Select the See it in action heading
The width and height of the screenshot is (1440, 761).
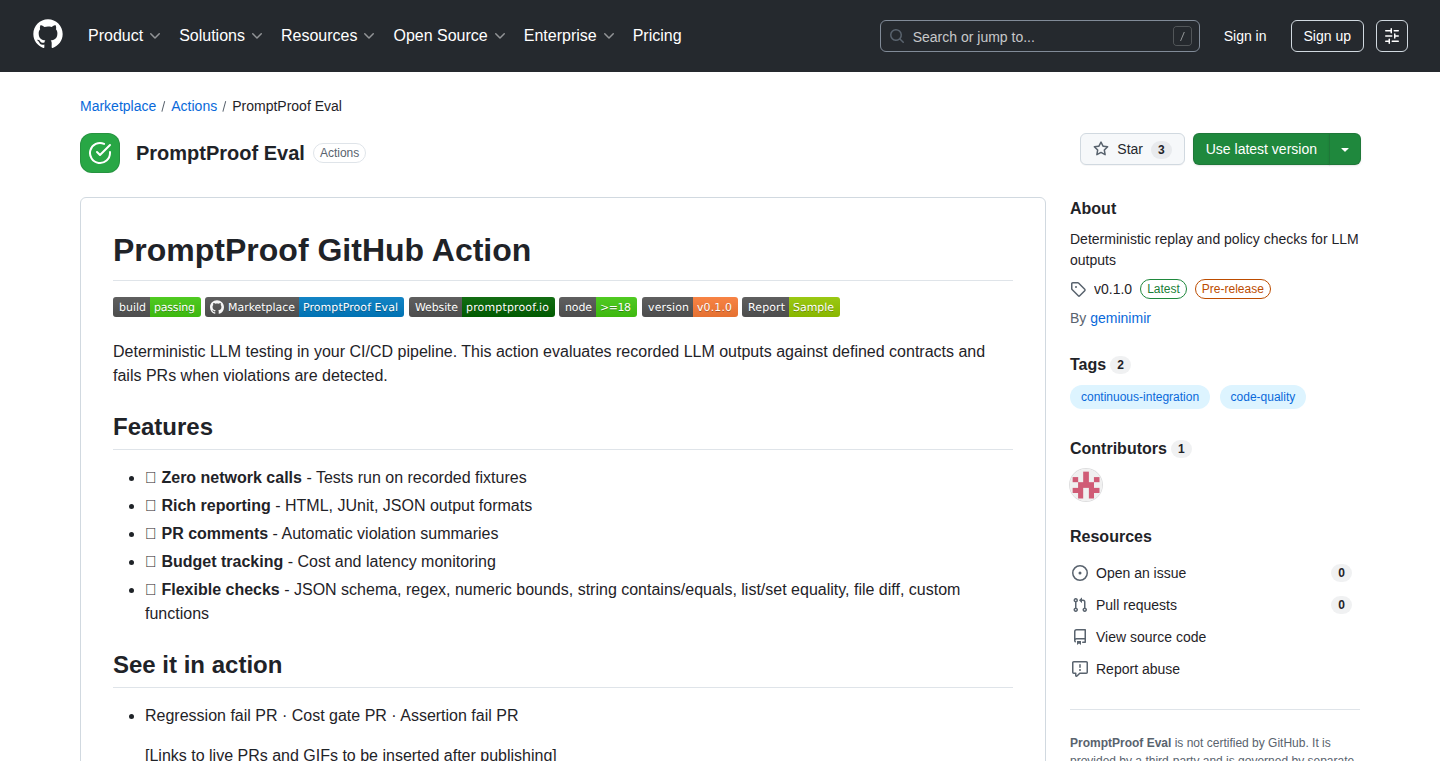click(x=198, y=665)
